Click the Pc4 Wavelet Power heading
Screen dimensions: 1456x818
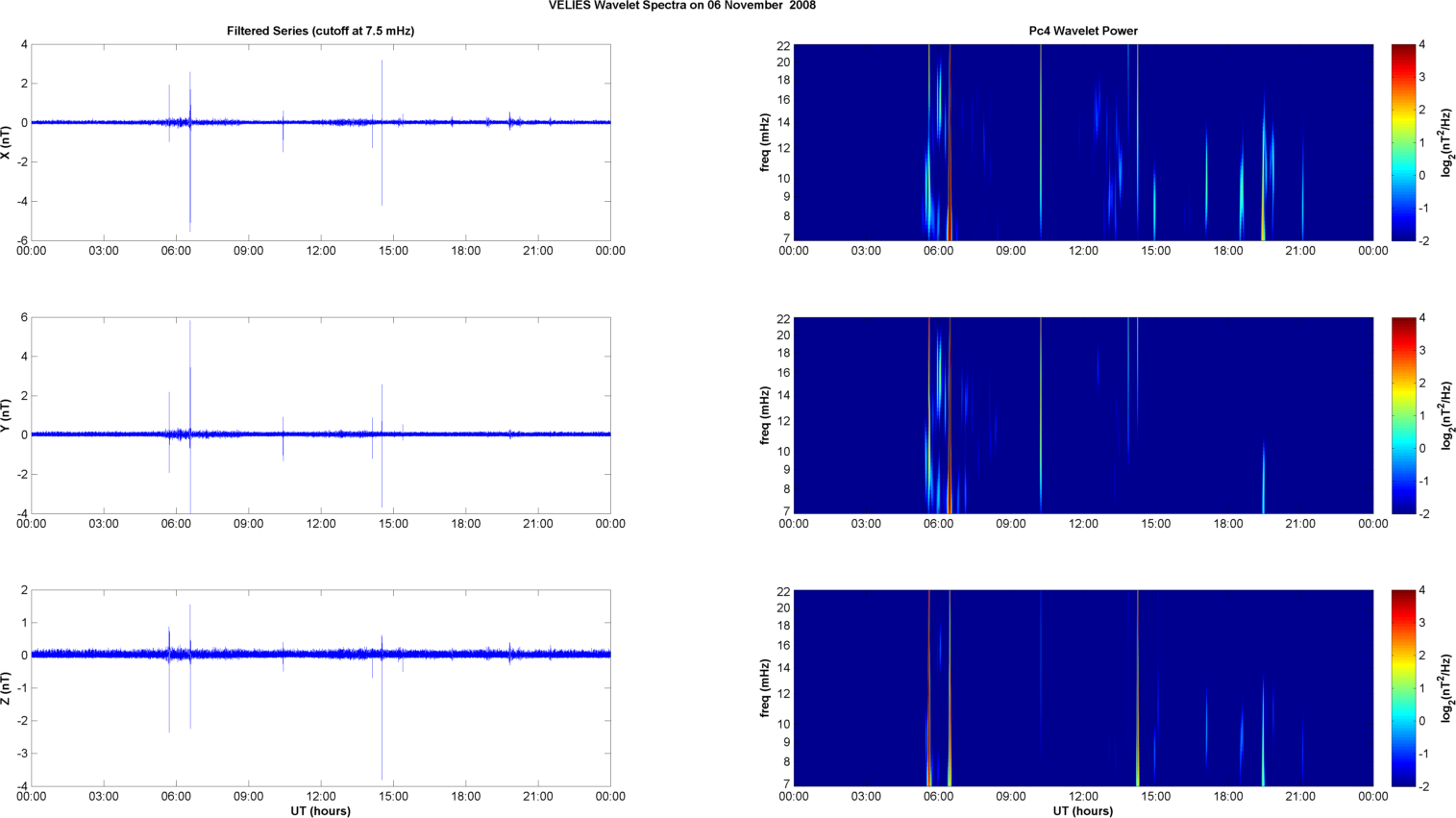[1083, 31]
